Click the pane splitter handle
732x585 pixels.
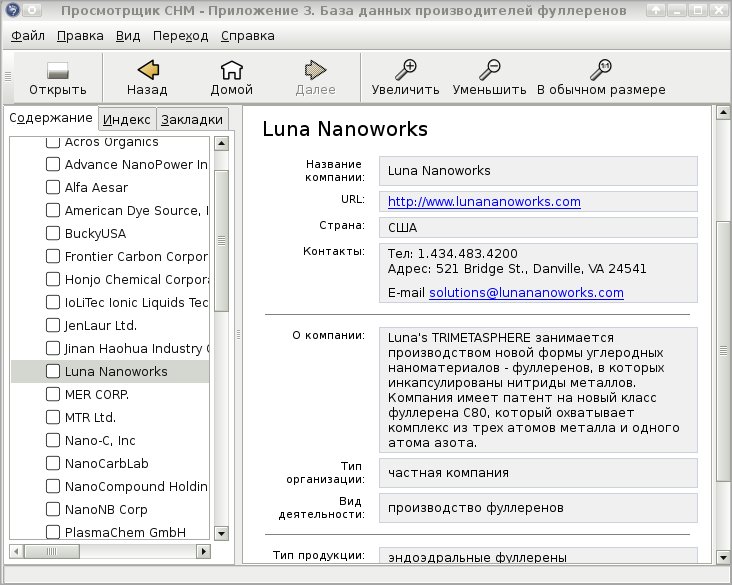coord(238,334)
